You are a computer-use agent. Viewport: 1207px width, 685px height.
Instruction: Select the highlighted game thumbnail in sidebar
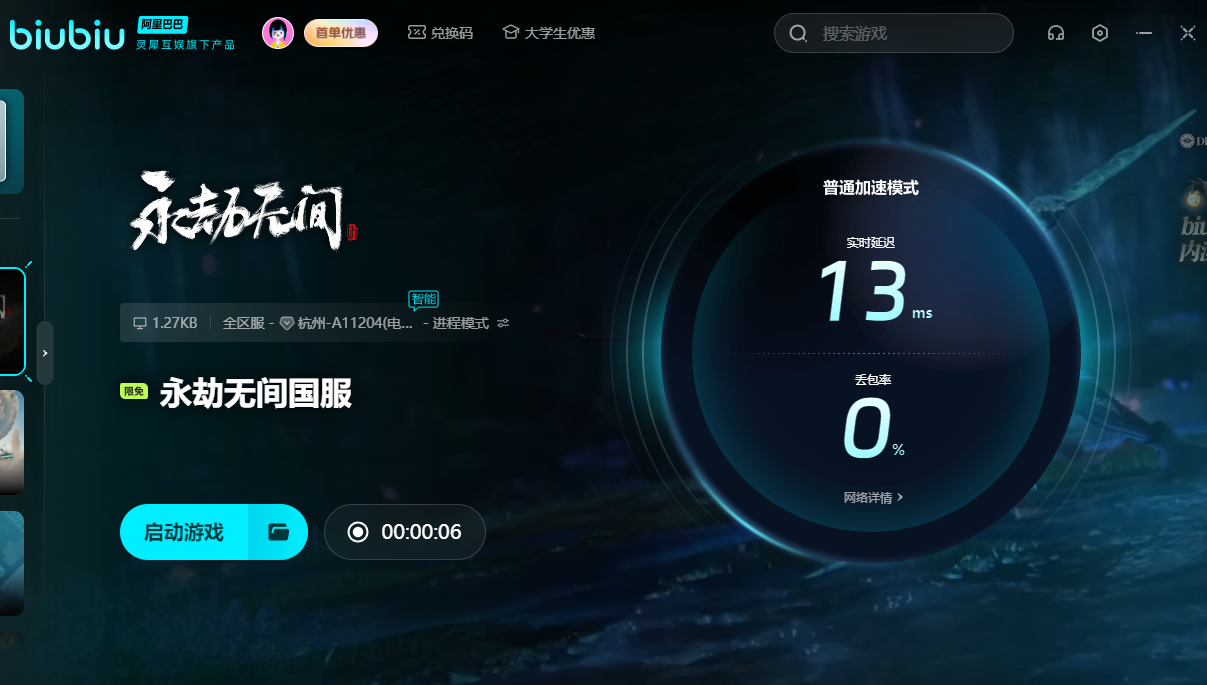pyautogui.click(x=11, y=321)
